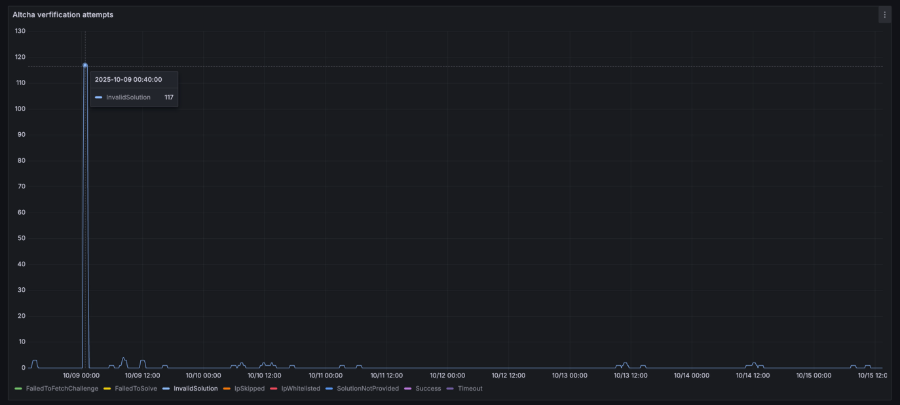The width and height of the screenshot is (900, 405).
Task: Click the Altcha verification attempts panel title
Action: [x=62, y=15]
